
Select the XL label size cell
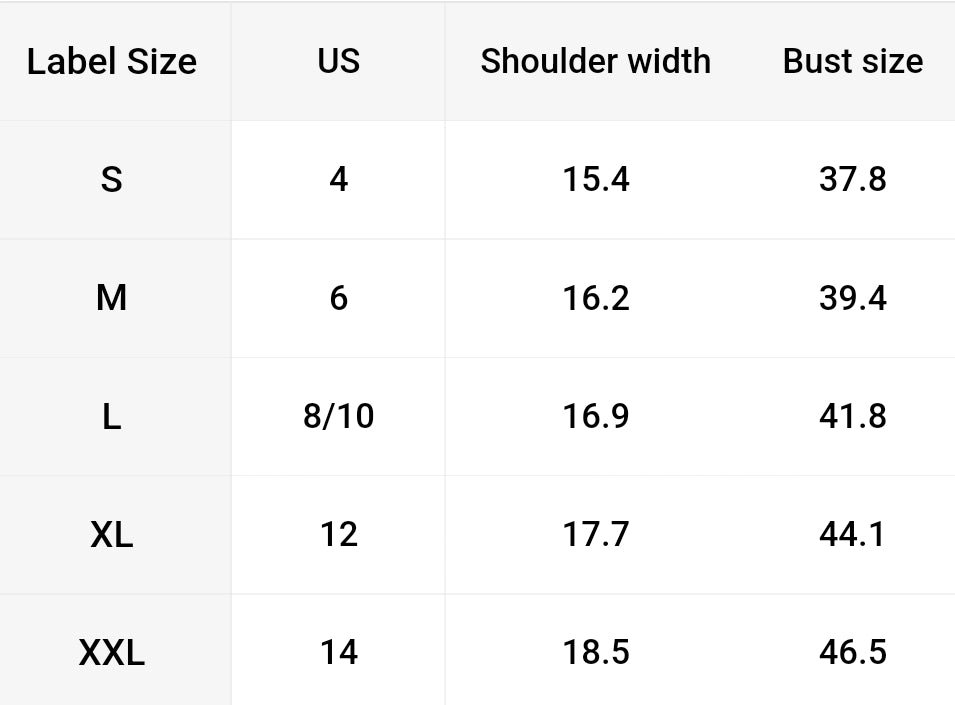112,535
